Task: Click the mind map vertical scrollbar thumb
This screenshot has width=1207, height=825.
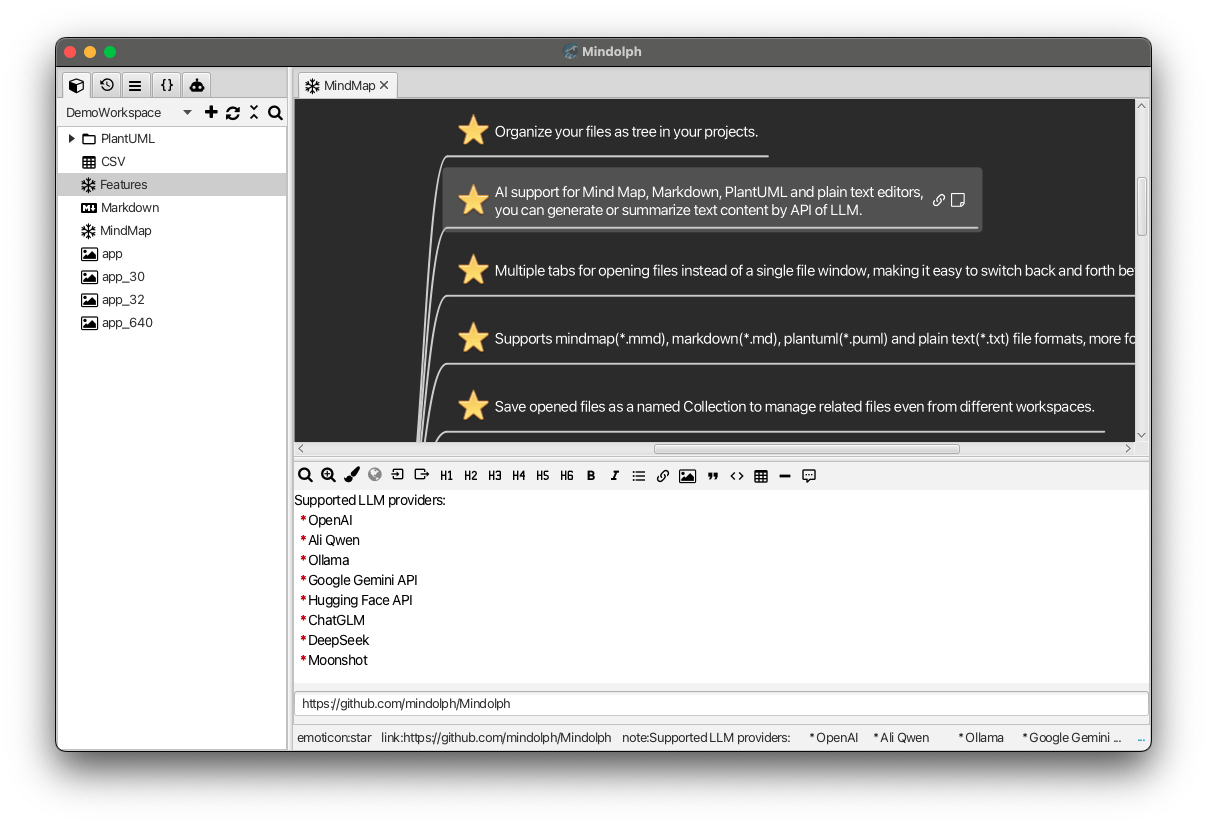Action: 1142,207
